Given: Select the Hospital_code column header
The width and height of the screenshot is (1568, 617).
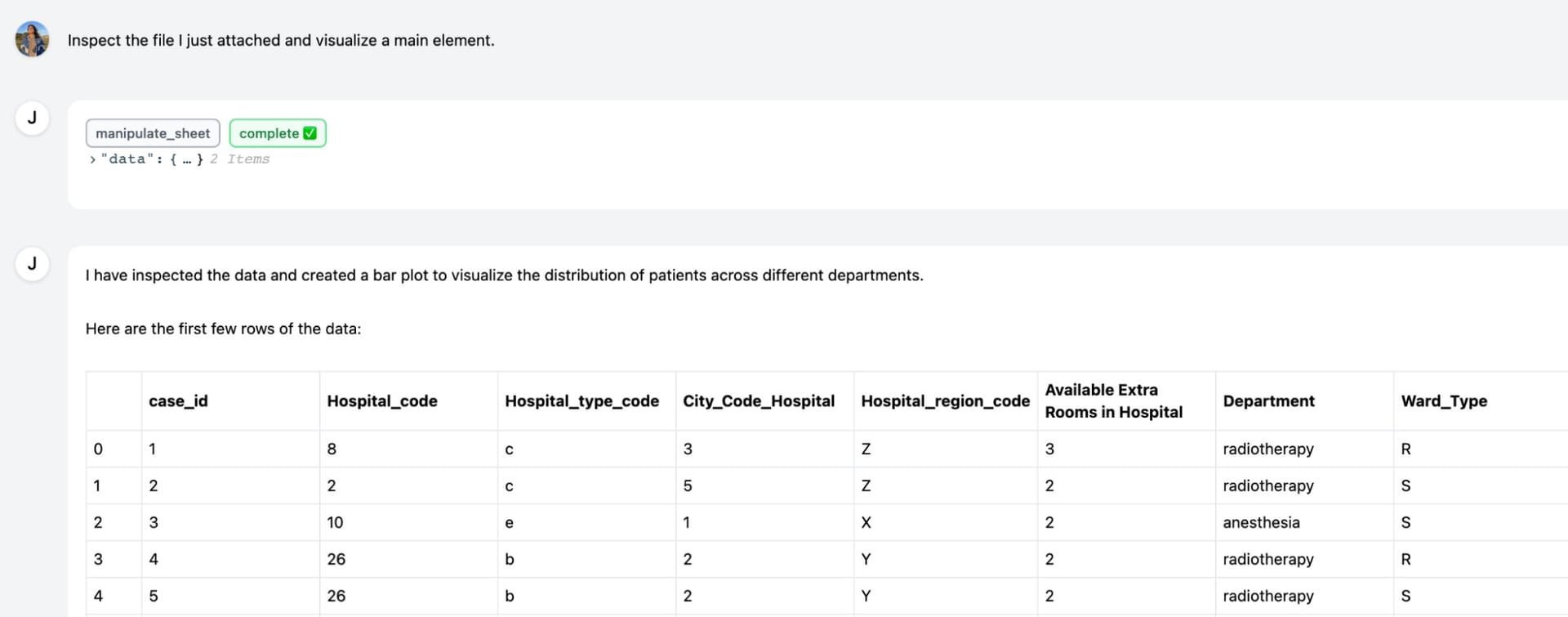Looking at the screenshot, I should 408,401.
